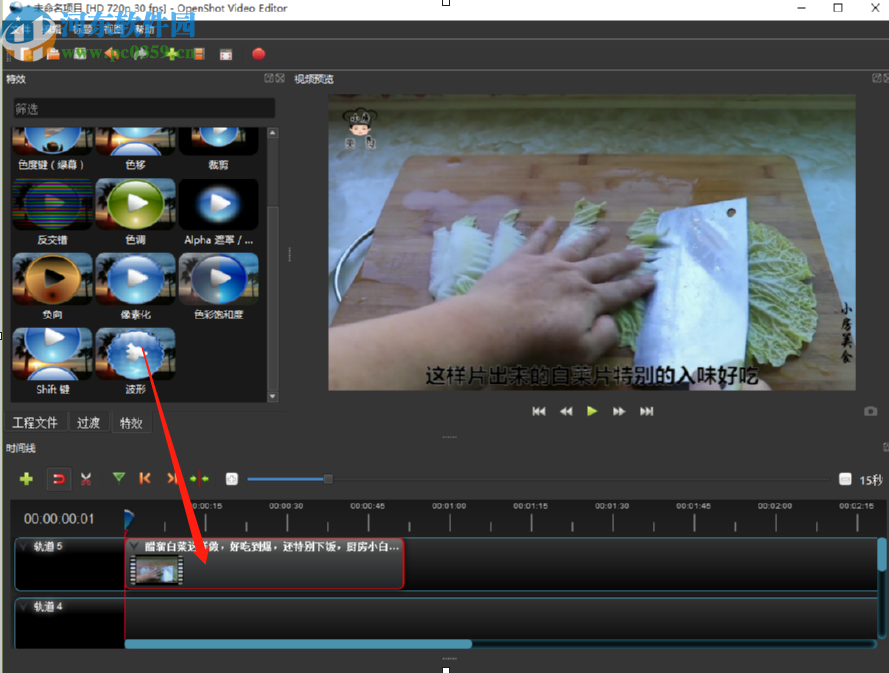This screenshot has height=673, width=889.
Task: Click the timeline horizontal scrollbar
Action: [x=298, y=644]
